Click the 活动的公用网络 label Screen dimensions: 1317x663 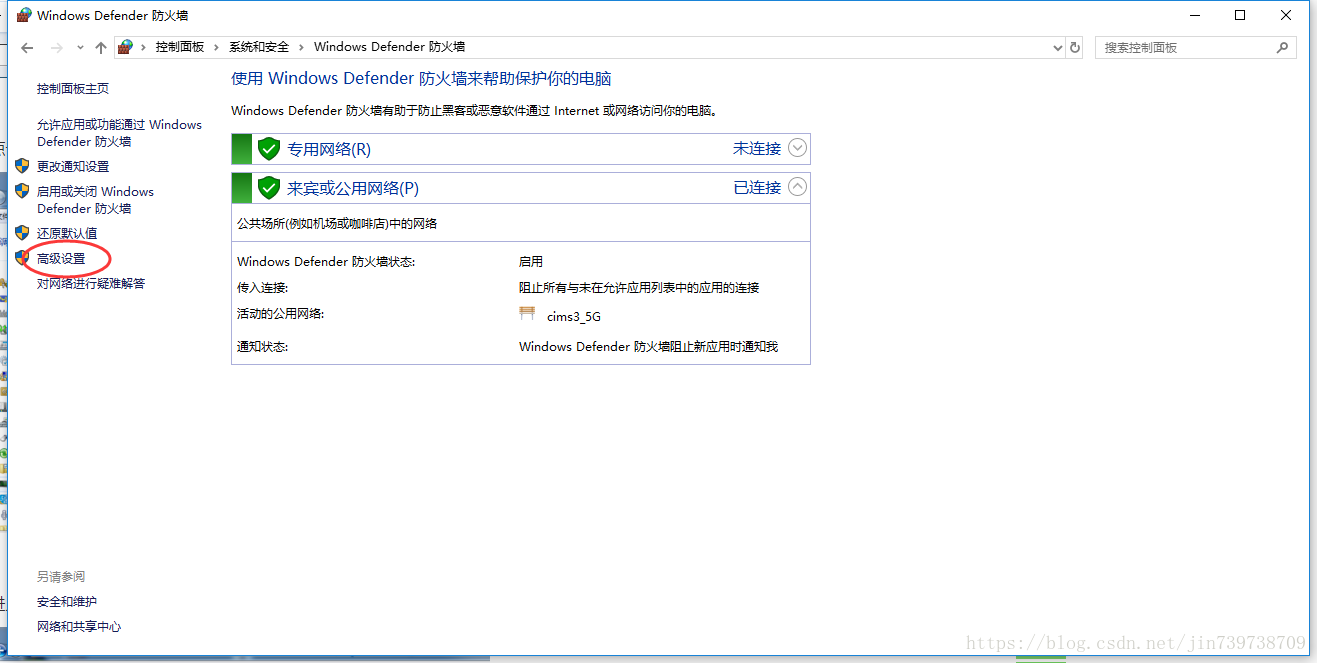(x=281, y=314)
